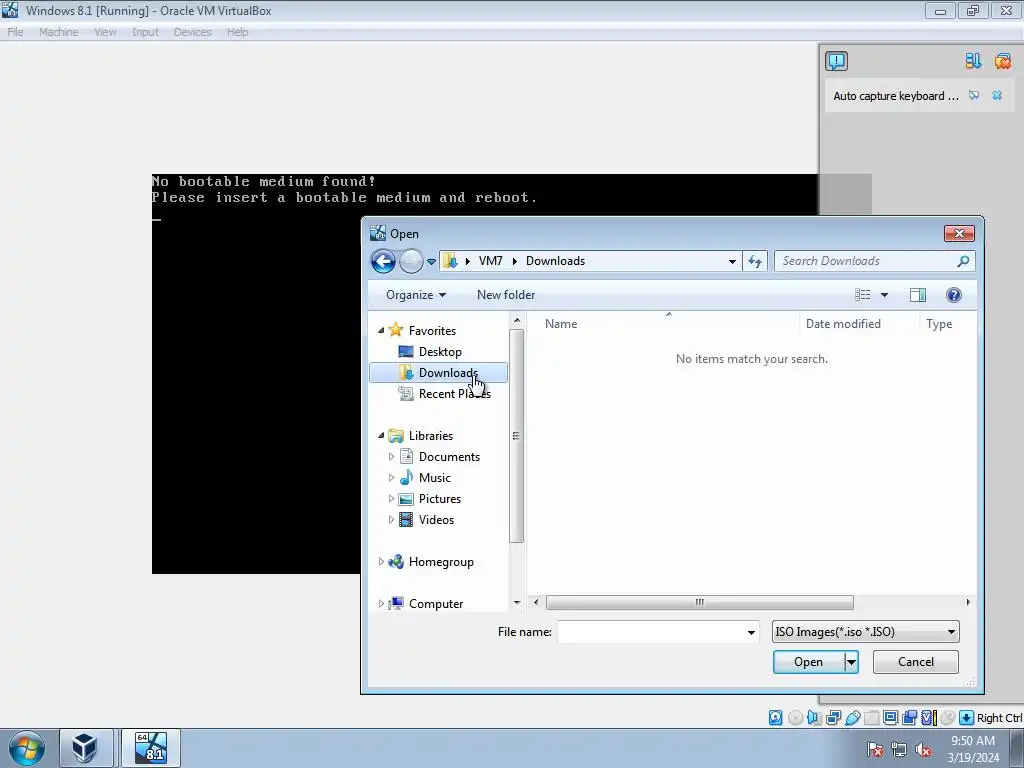Click the recording icon in VirtualBox status bar
The height and width of the screenshot is (768, 1024).
coord(909,718)
